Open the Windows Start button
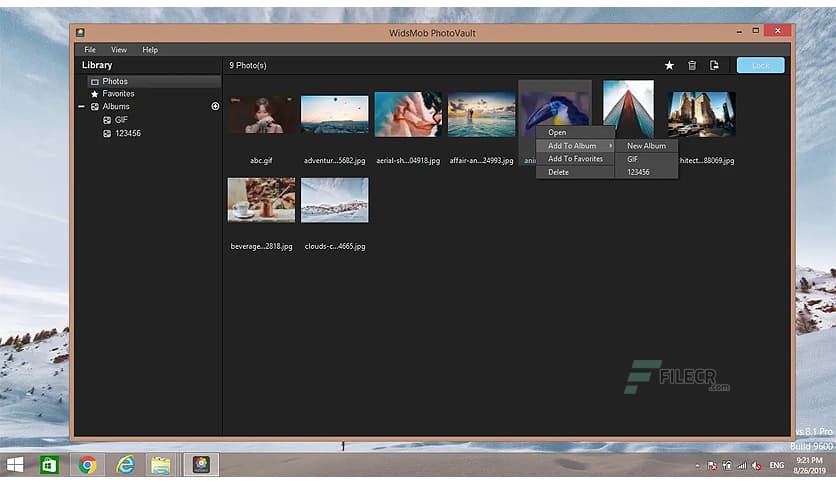 point(15,465)
